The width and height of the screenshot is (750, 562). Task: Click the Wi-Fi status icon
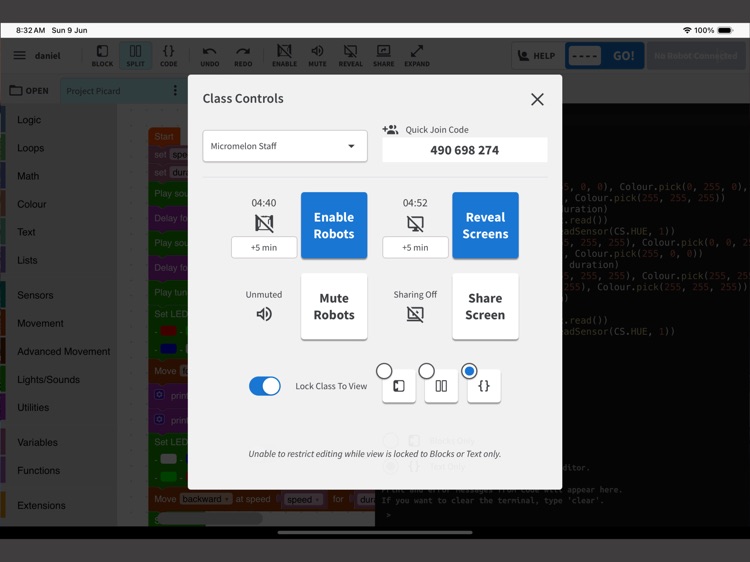coord(687,30)
